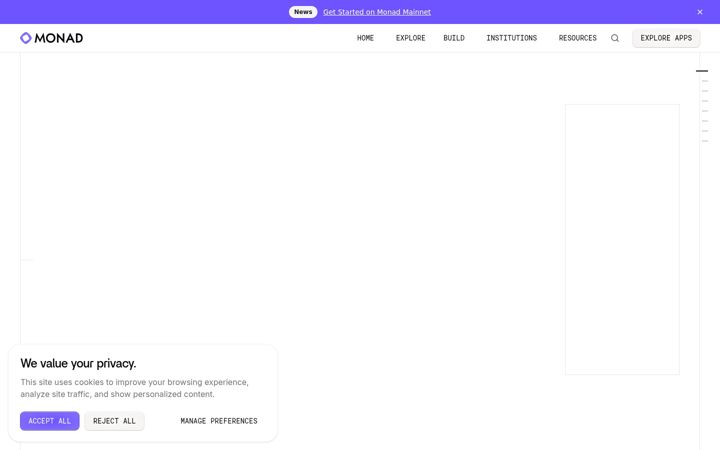Image resolution: width=720 pixels, height=450 pixels.
Task: Open the HOME menu item
Action: pos(365,38)
